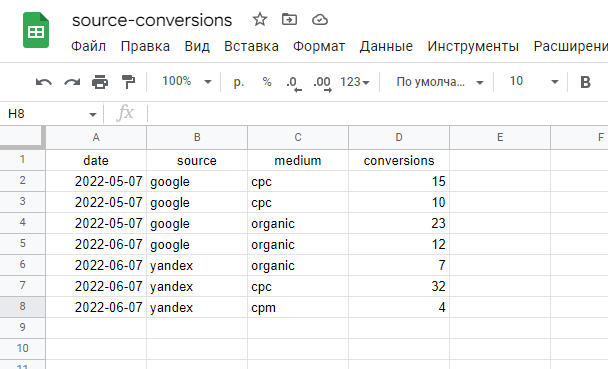Screen dimensions: 608x369
Task: Check the cloud save status icon
Action: click(320, 19)
